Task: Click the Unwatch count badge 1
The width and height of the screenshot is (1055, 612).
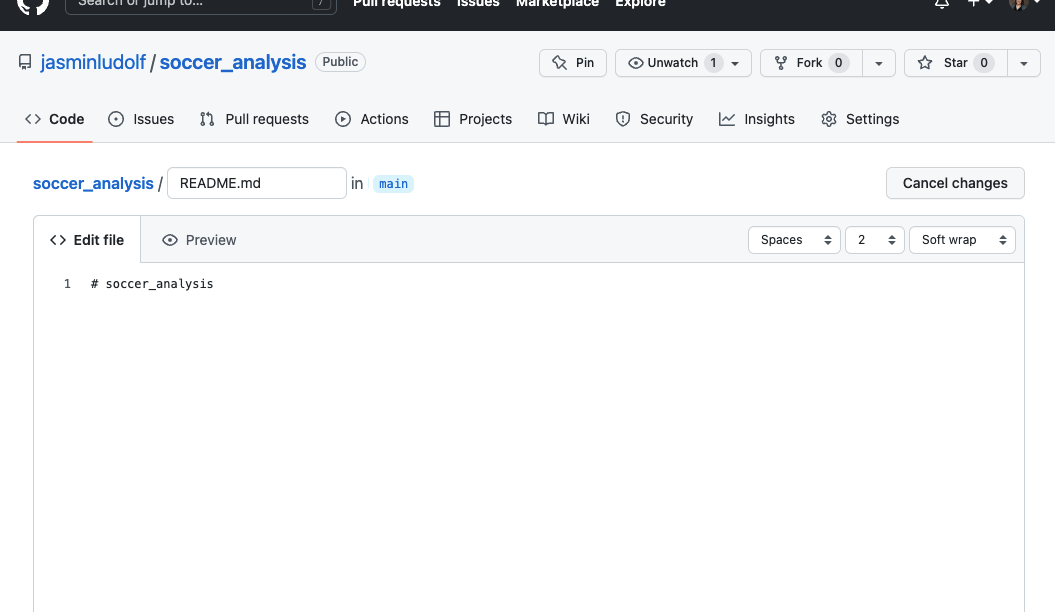Action: click(713, 63)
